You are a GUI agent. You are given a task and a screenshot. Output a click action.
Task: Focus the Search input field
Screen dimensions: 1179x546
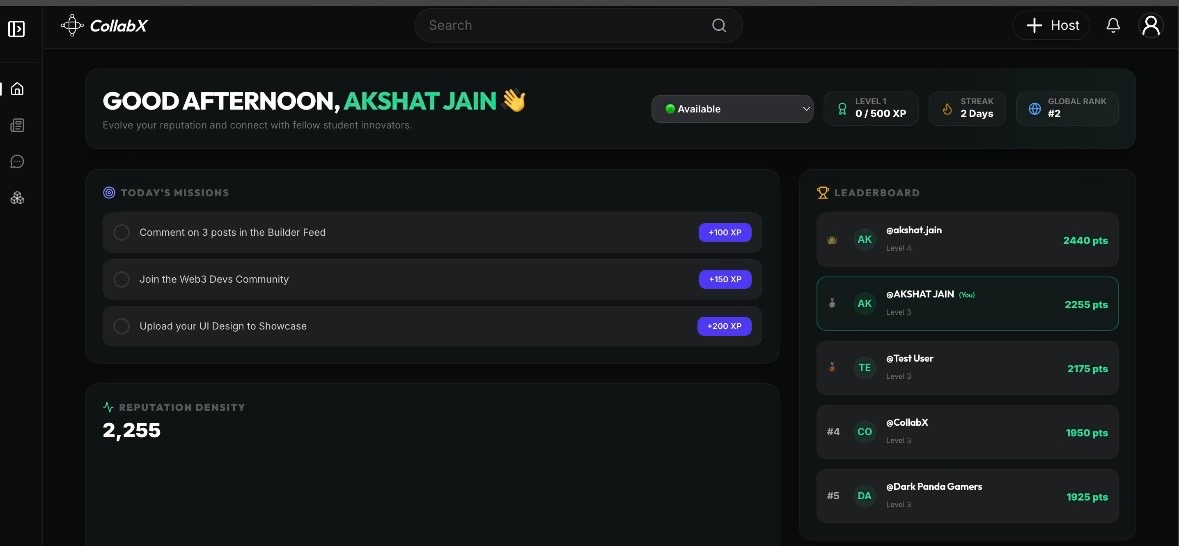tap(578, 26)
